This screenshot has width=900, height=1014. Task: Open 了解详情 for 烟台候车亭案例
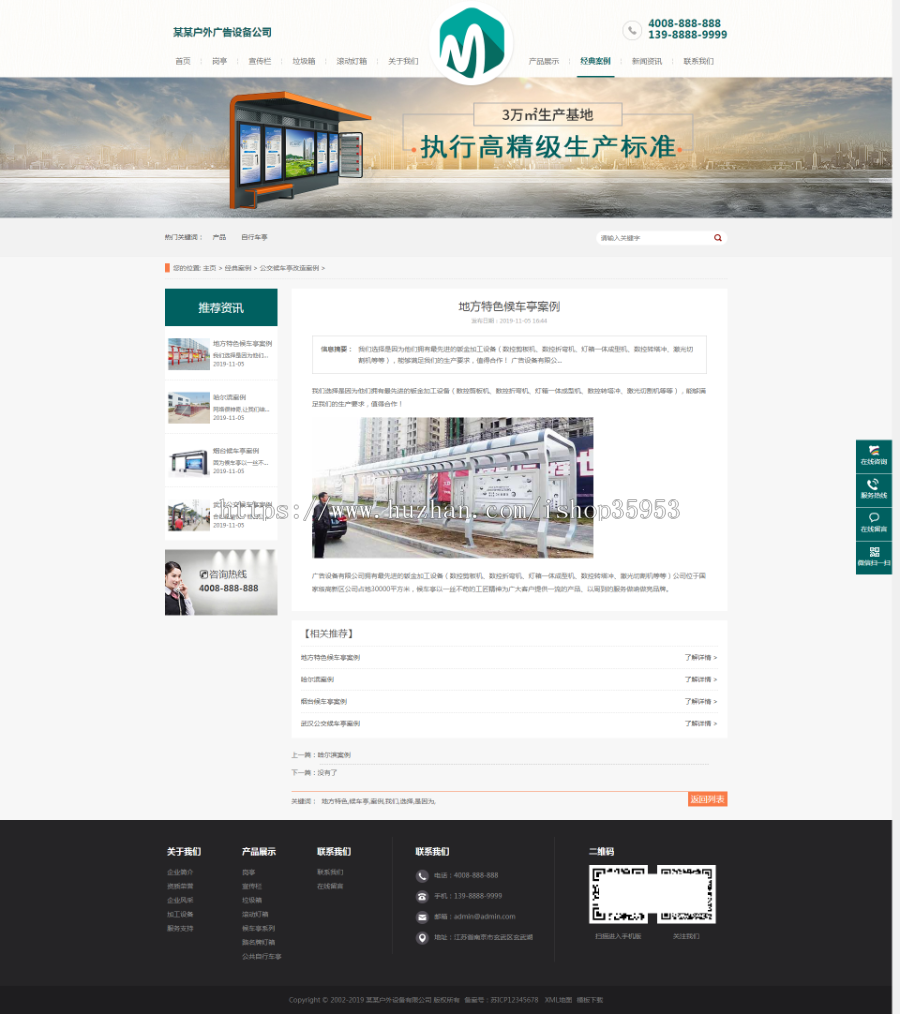700,701
